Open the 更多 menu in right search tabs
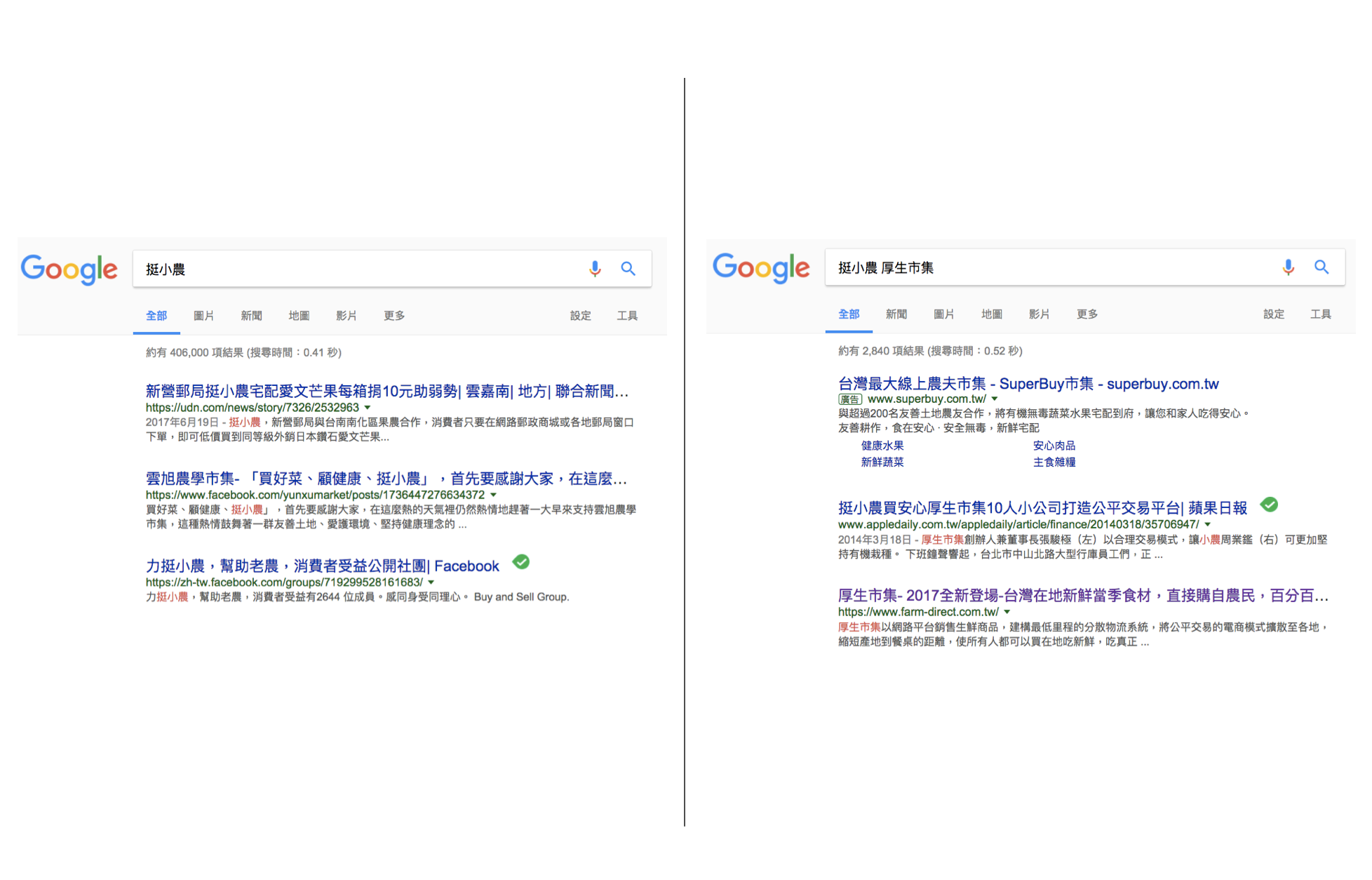Screen dimensions: 1372x880 click(1087, 314)
